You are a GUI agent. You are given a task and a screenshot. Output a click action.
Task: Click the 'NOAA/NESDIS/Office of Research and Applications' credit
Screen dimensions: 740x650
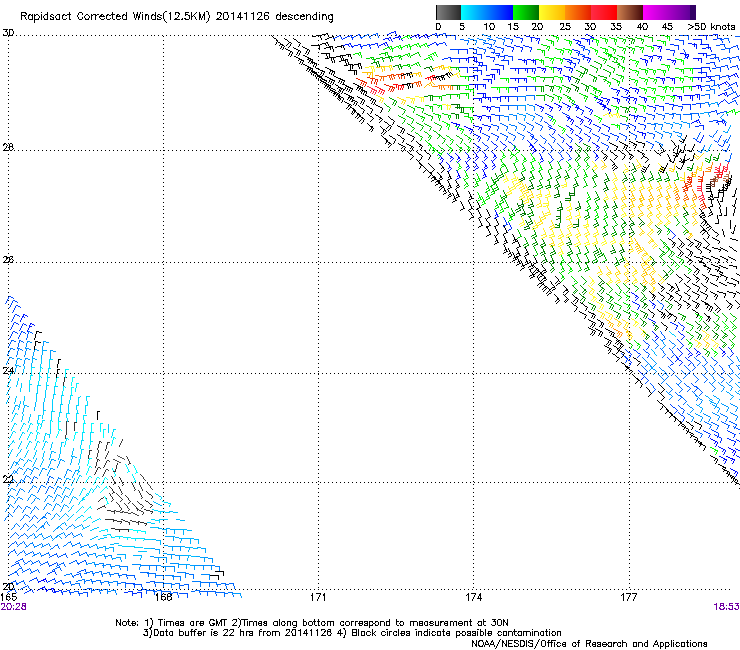tap(589, 644)
